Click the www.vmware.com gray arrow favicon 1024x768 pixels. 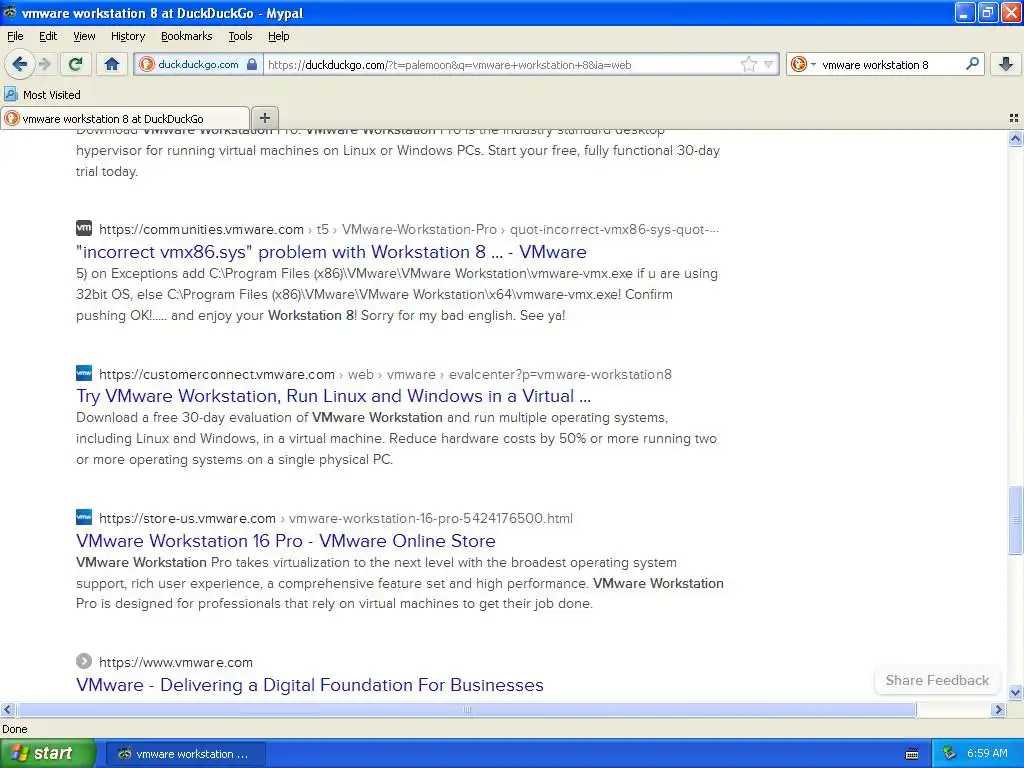click(84, 661)
